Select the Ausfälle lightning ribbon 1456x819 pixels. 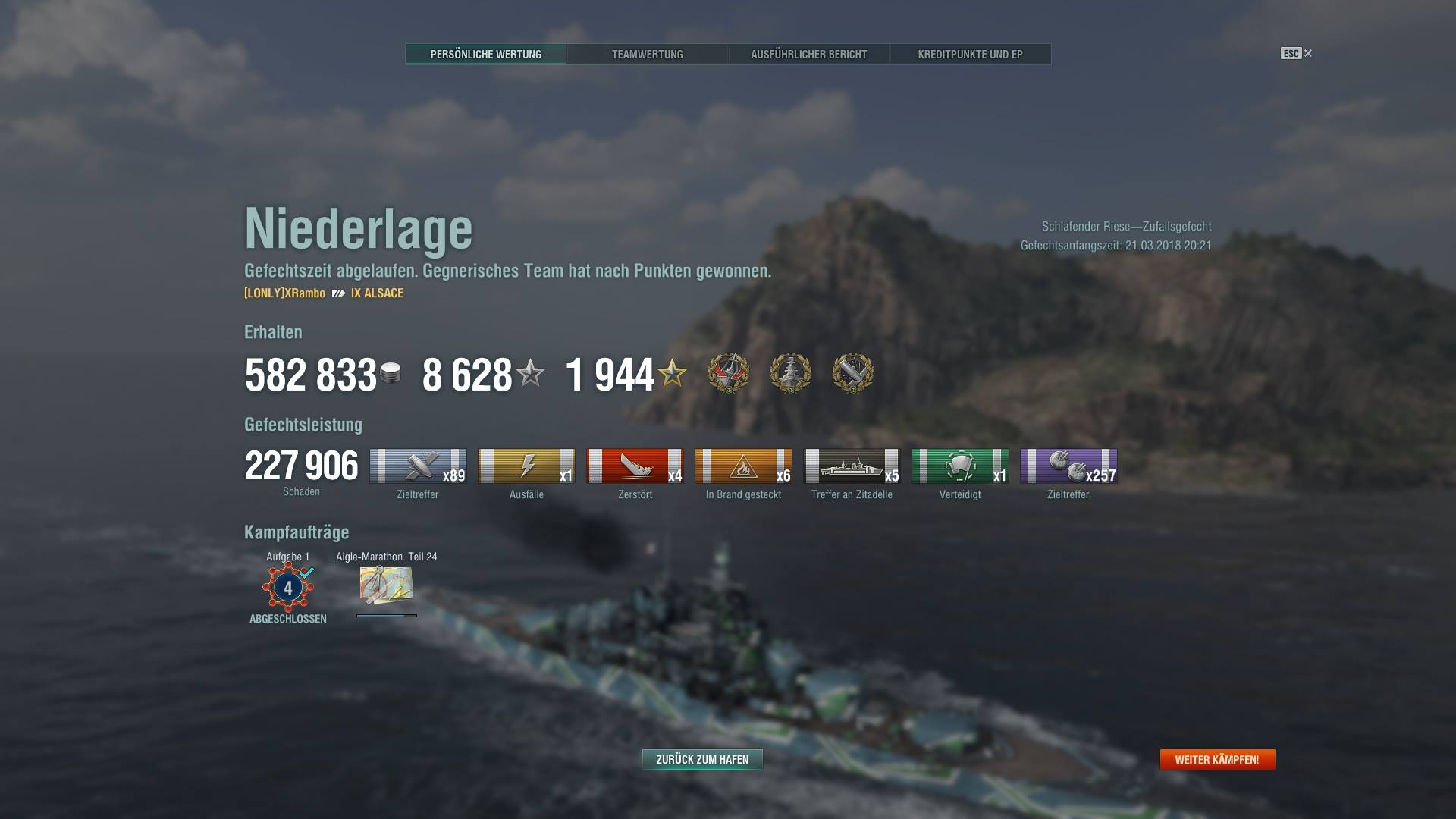(x=526, y=466)
